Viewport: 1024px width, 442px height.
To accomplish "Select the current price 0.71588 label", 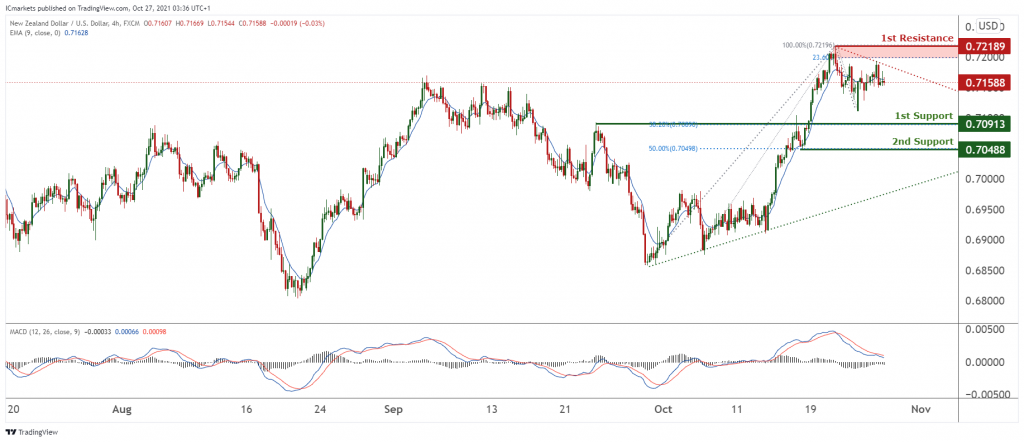I will [985, 83].
